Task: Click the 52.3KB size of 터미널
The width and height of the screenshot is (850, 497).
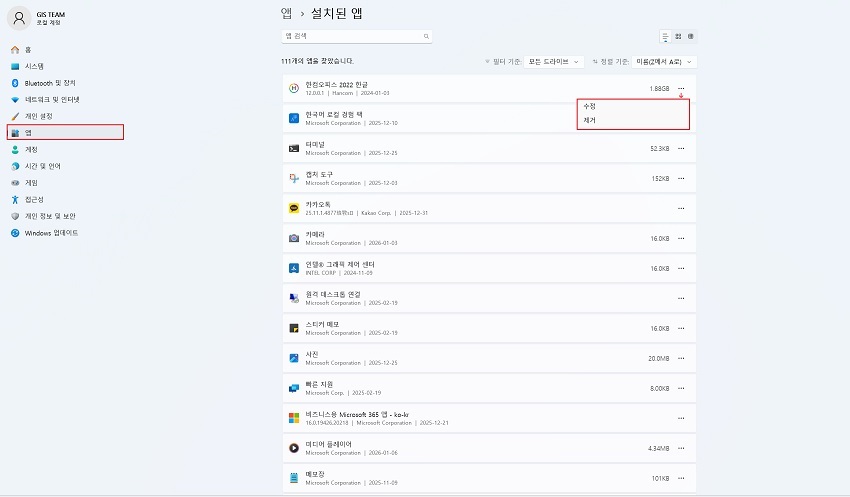Action: point(660,149)
